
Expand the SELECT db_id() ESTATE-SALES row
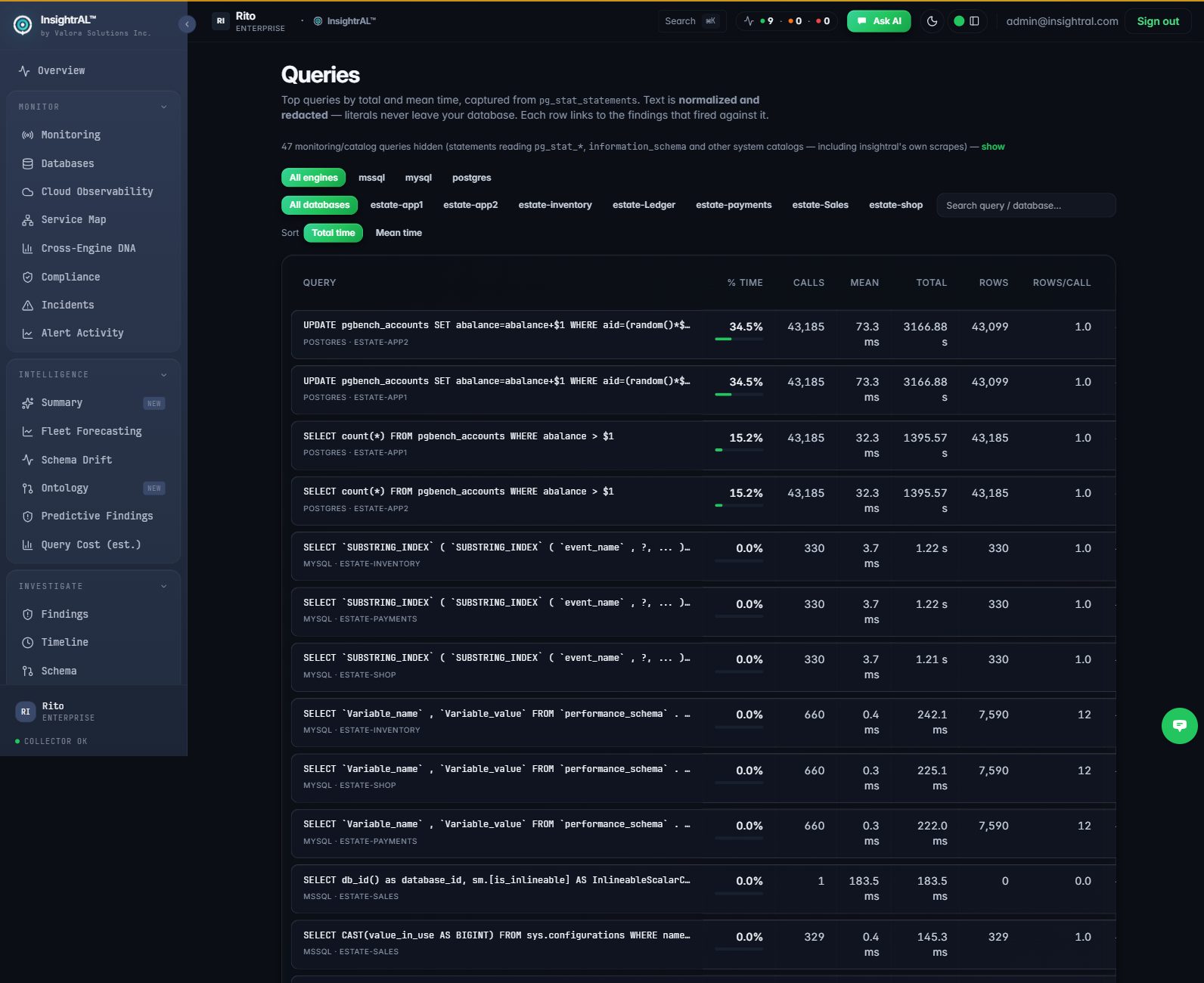point(703,888)
